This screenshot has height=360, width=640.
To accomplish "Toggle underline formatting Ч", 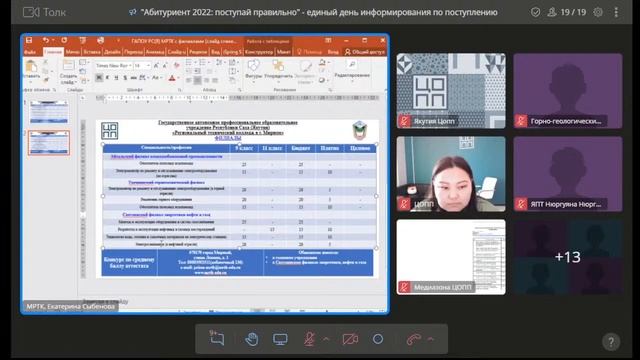I will click(x=116, y=78).
